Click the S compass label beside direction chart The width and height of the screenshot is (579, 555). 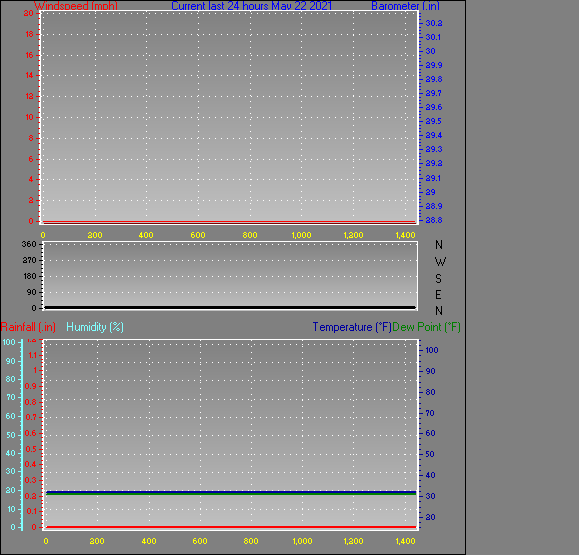[438, 278]
